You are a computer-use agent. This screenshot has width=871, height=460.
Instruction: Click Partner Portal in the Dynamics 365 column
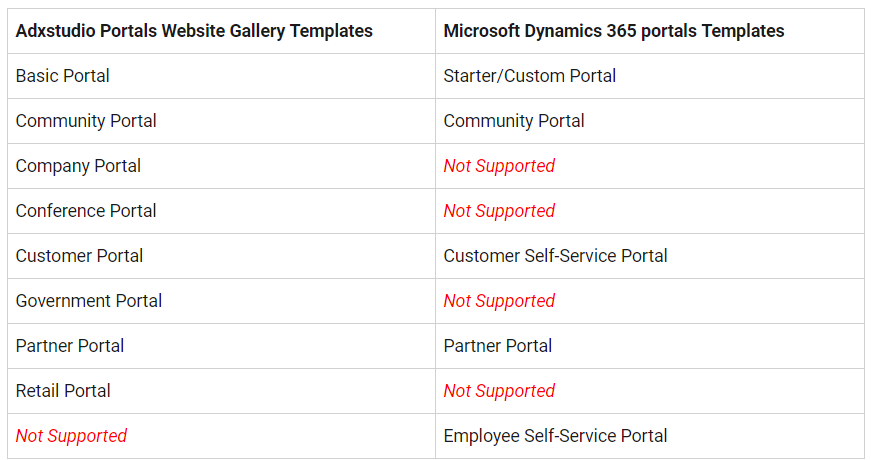(498, 346)
